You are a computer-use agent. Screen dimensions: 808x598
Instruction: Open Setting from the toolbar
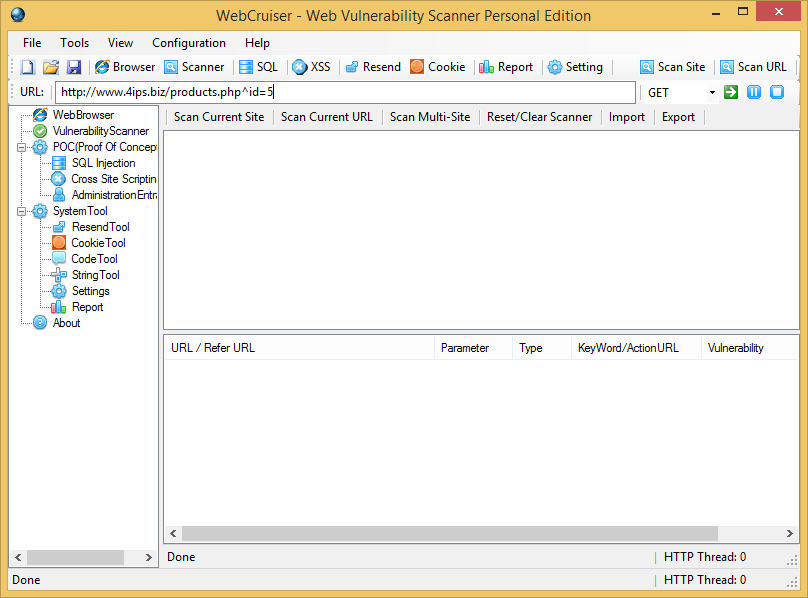(x=575, y=67)
